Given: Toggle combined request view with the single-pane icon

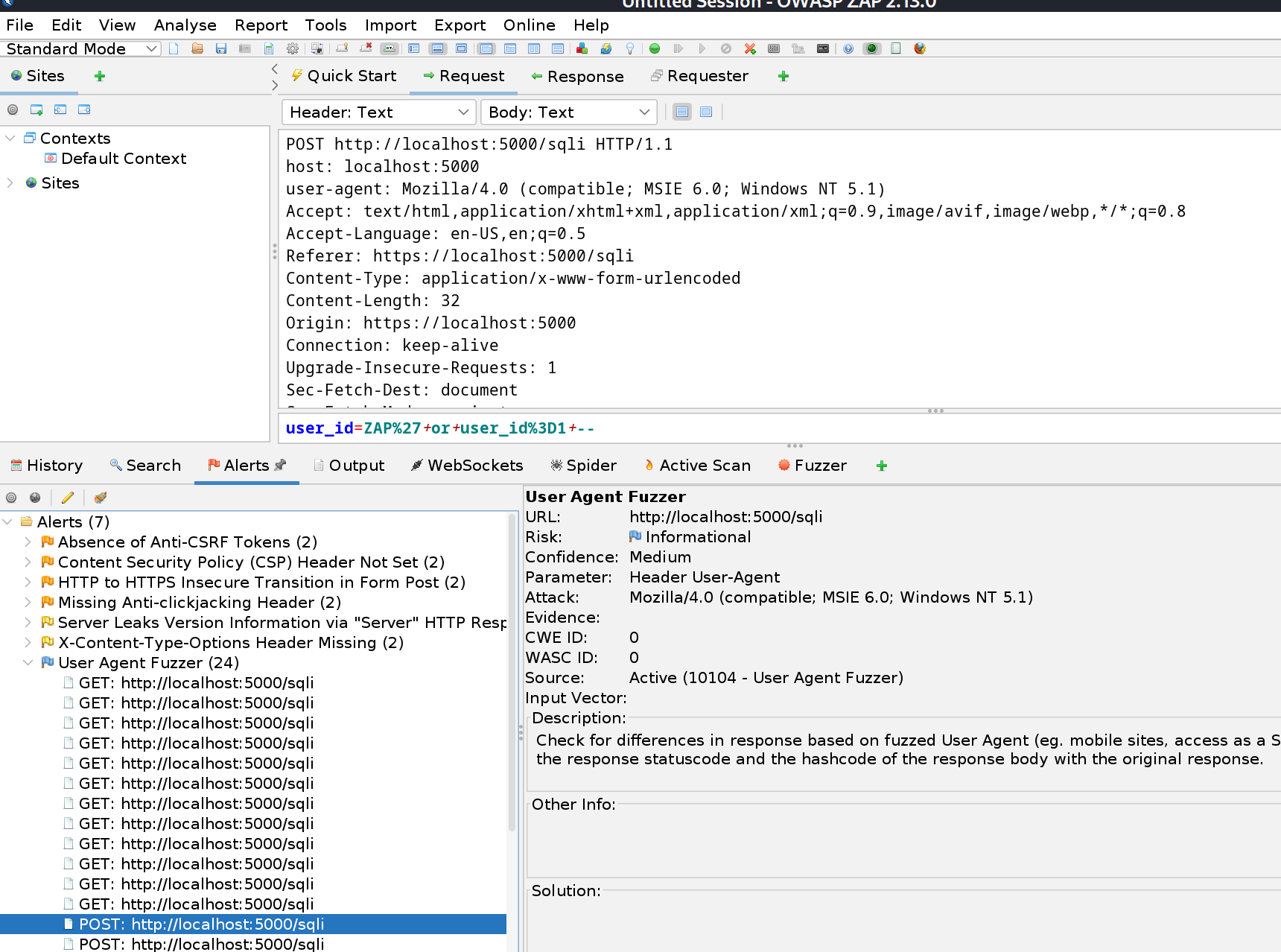Looking at the screenshot, I should (x=705, y=112).
